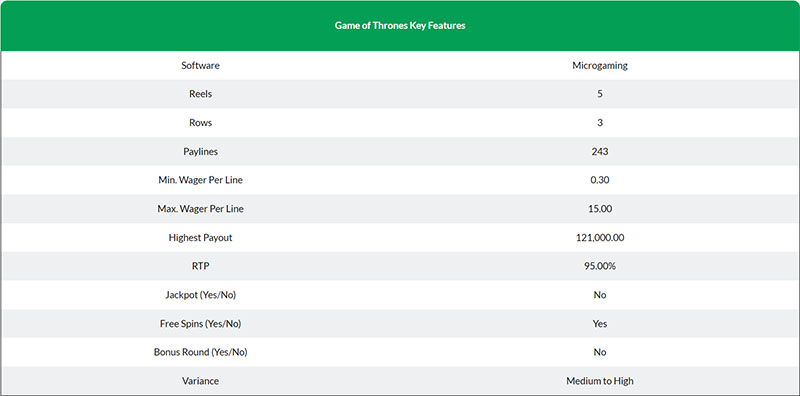Select Max. Wager Per Line label
Screen dimensions: 800x396
[x=201, y=209]
